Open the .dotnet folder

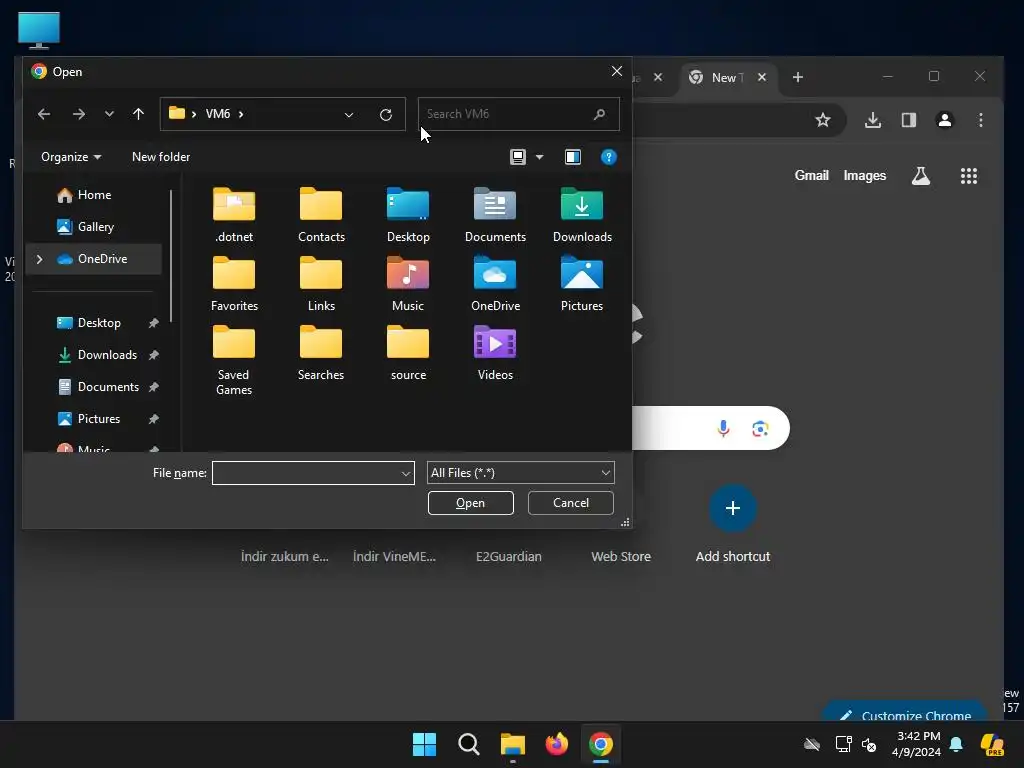(234, 215)
